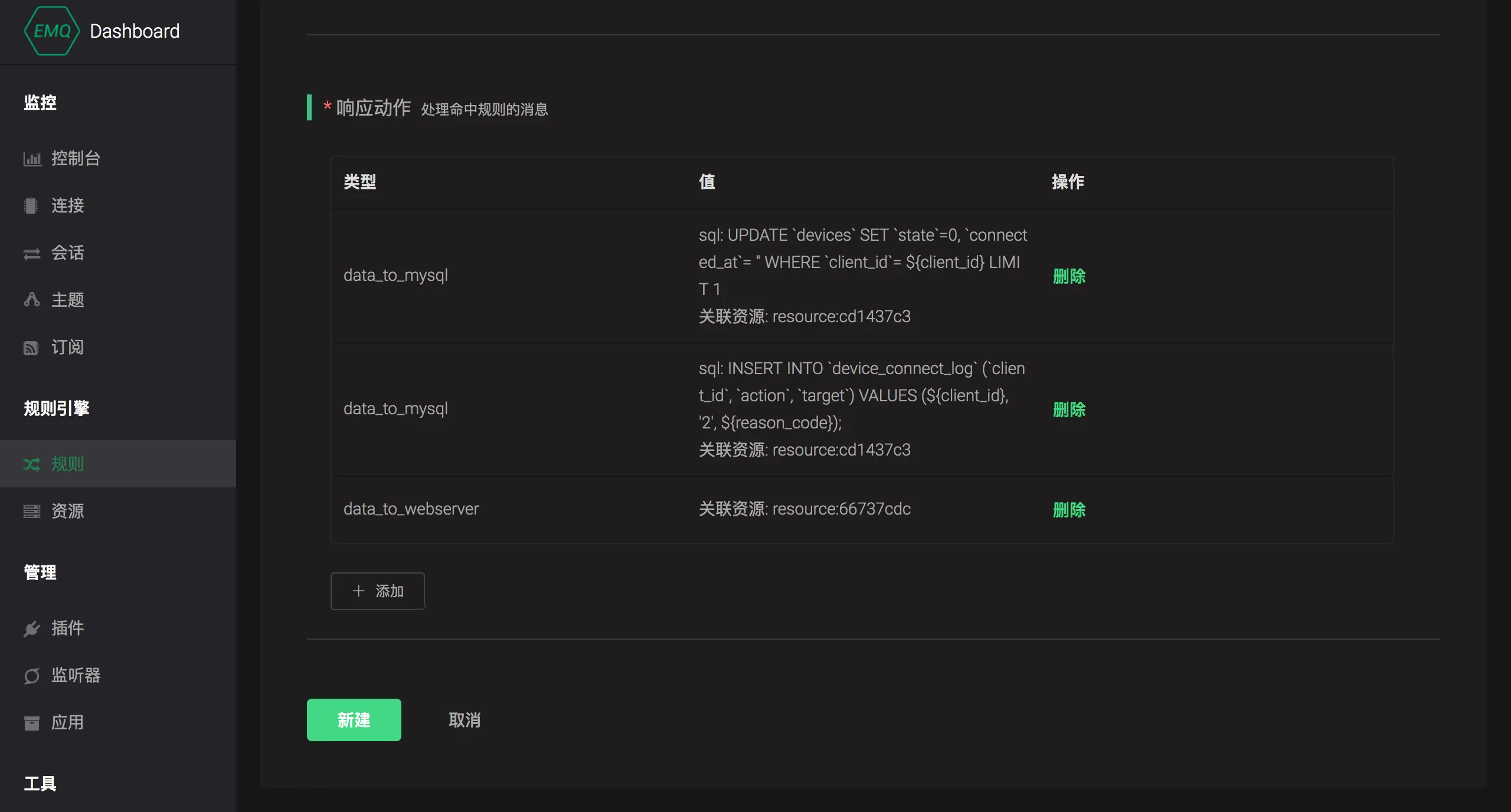
Task: Click the branch icon beside 主题
Action: (x=32, y=300)
